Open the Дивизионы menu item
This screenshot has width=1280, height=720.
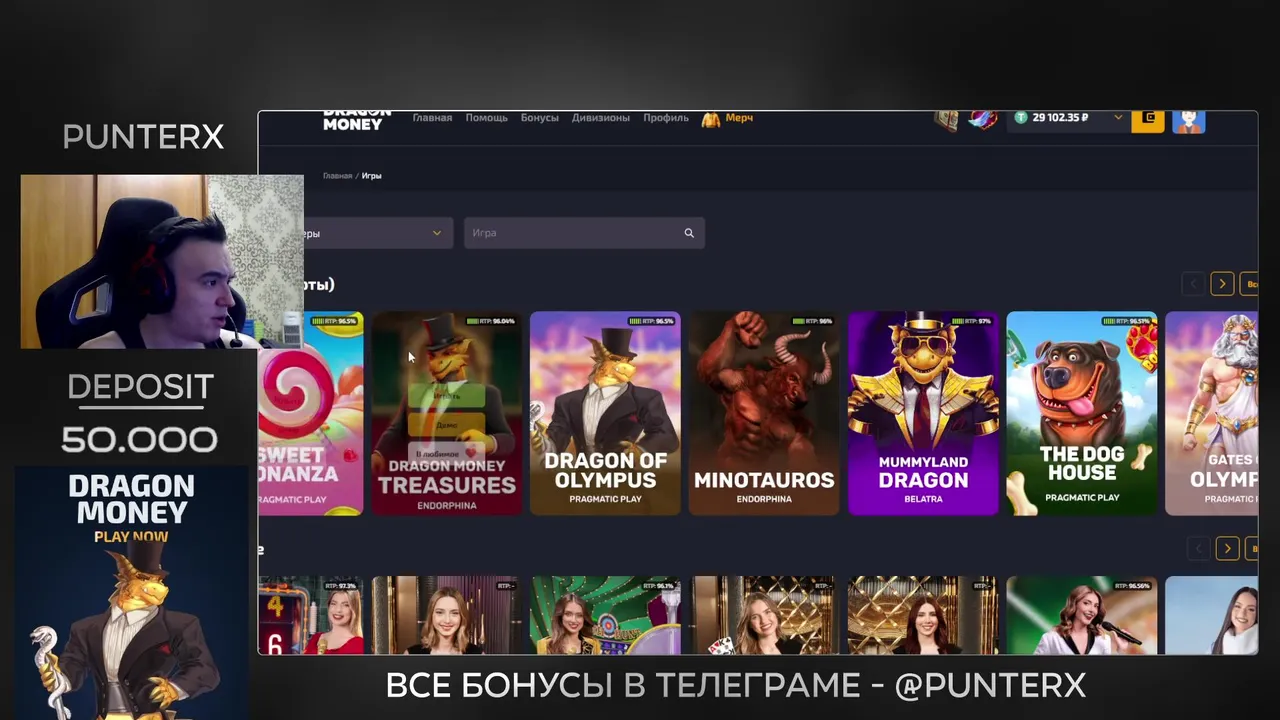point(600,118)
